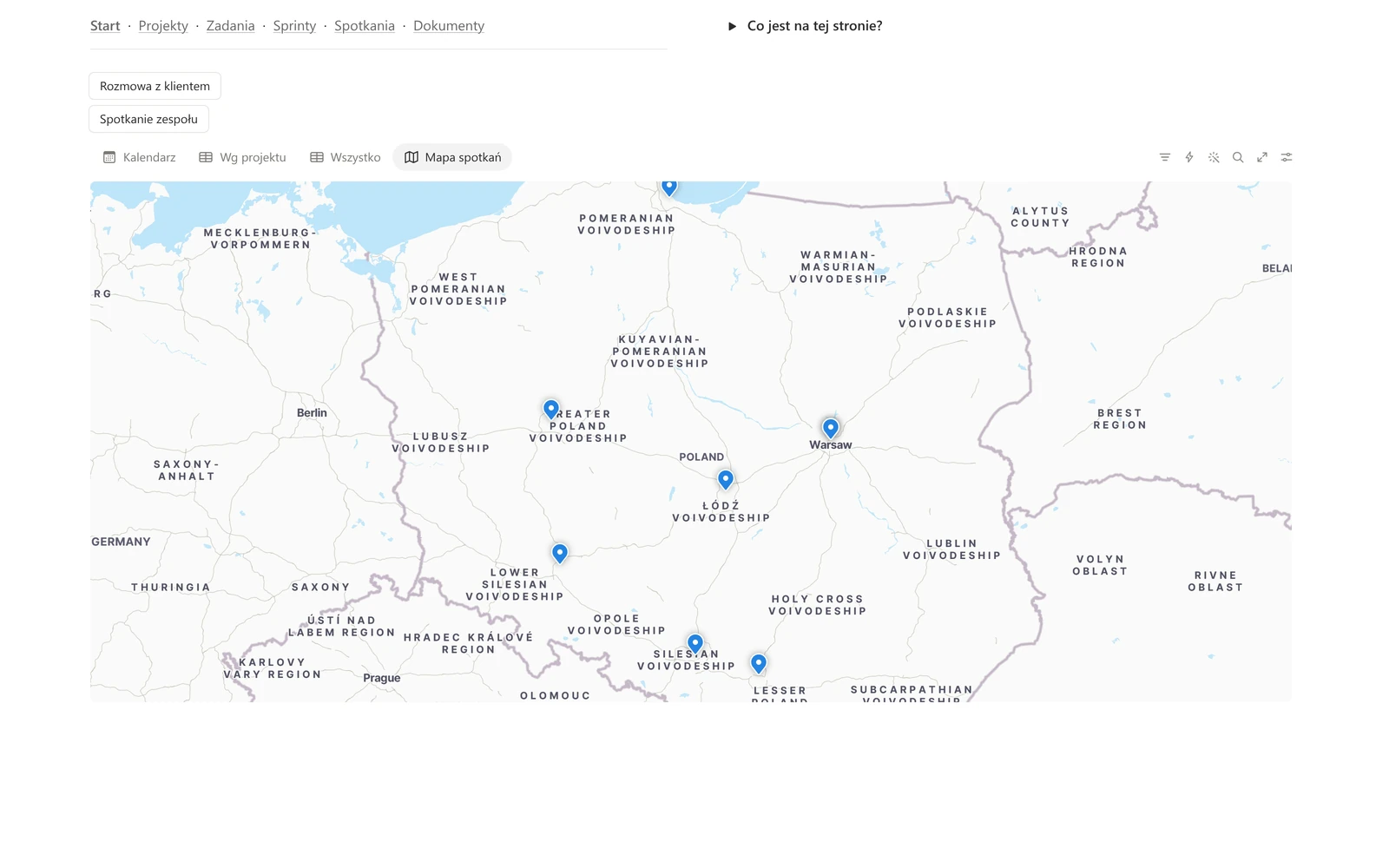
Task: Click the pin in Greater Poland Voivodeship
Action: click(x=551, y=409)
